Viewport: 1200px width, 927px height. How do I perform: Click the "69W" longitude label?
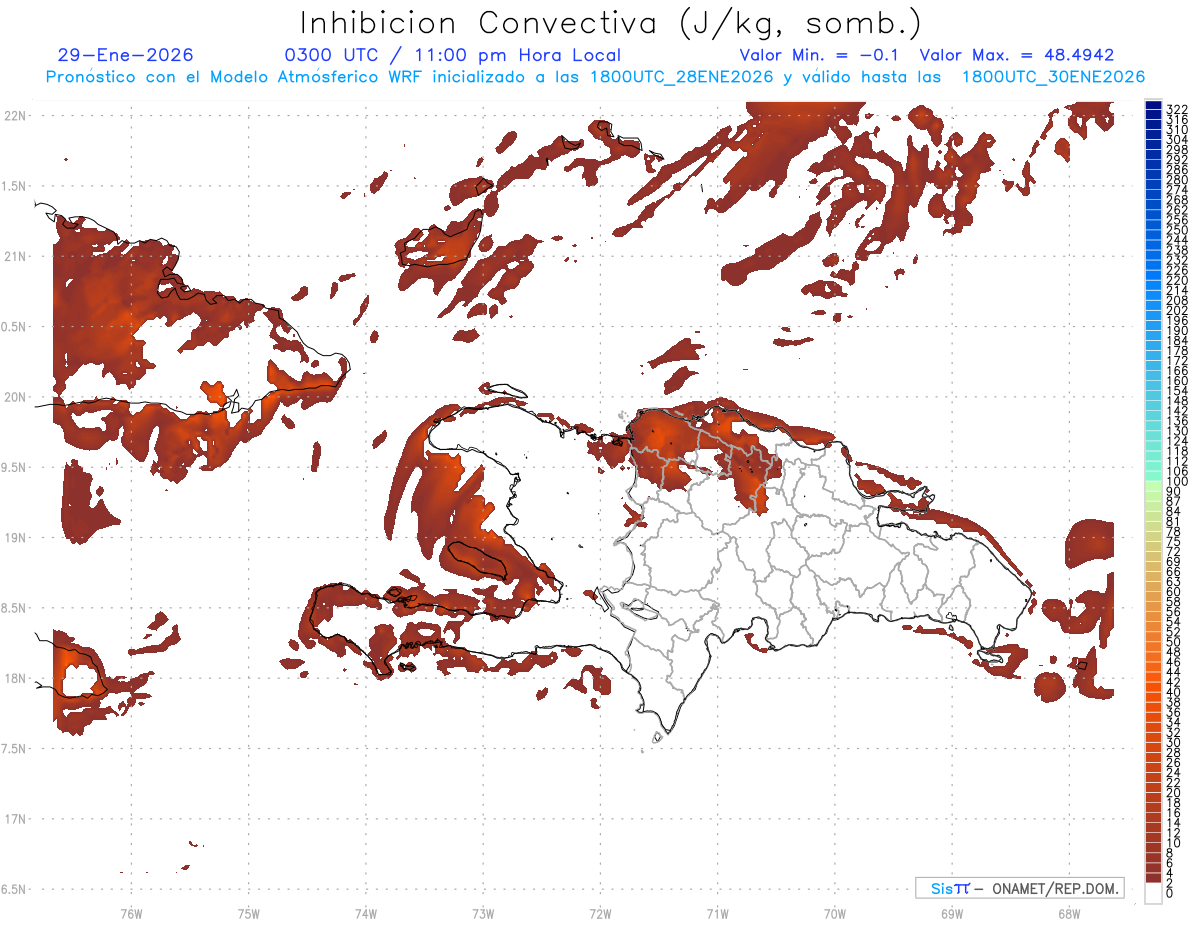[x=952, y=913]
